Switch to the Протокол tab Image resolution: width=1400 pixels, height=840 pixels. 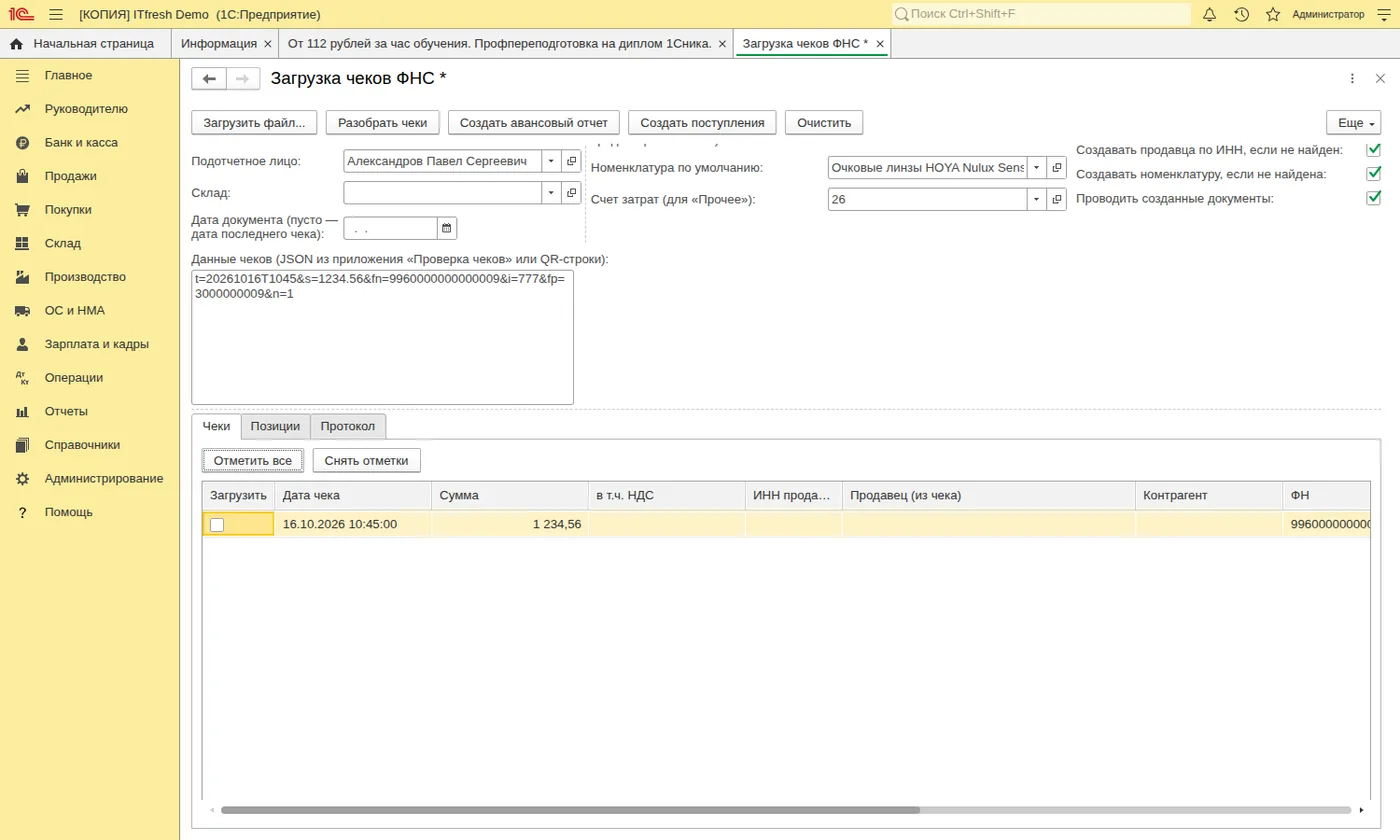348,426
